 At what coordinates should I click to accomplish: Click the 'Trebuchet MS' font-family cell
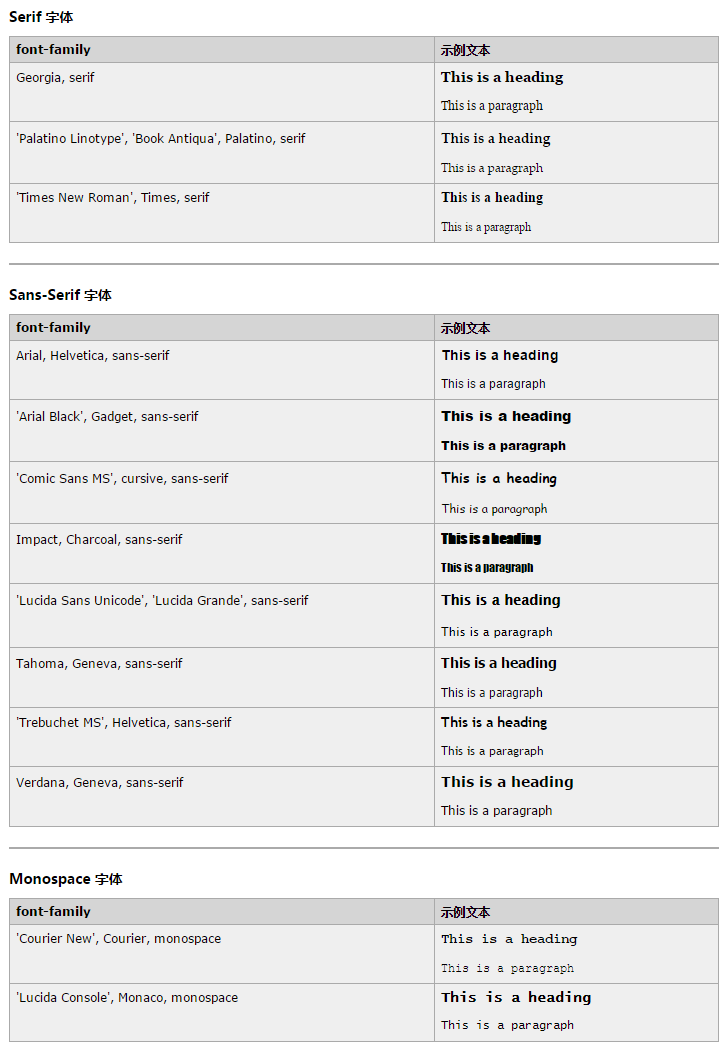[123, 722]
